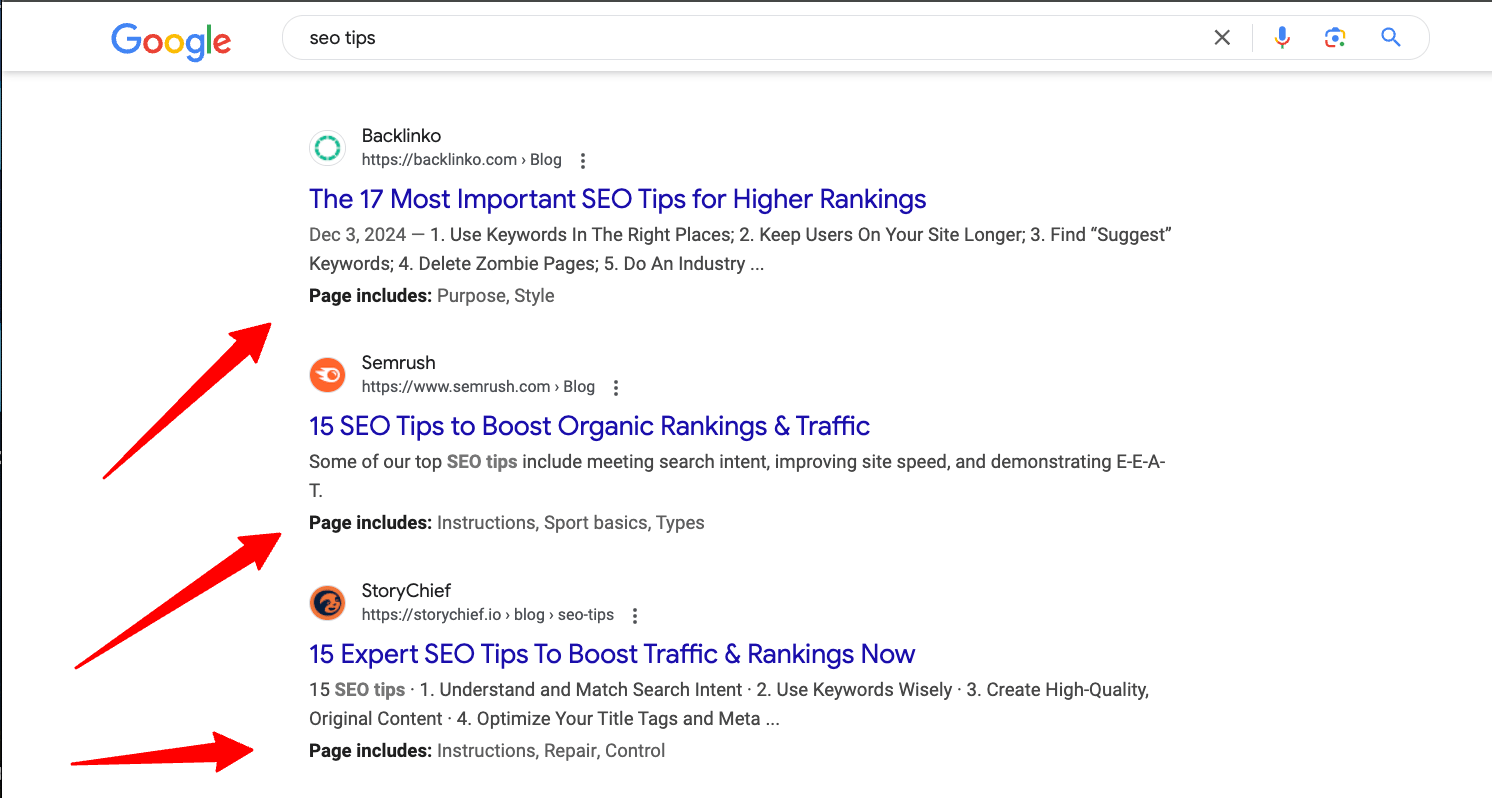Click the StoryChief site name
This screenshot has width=1492, height=798.
pyautogui.click(x=406, y=591)
